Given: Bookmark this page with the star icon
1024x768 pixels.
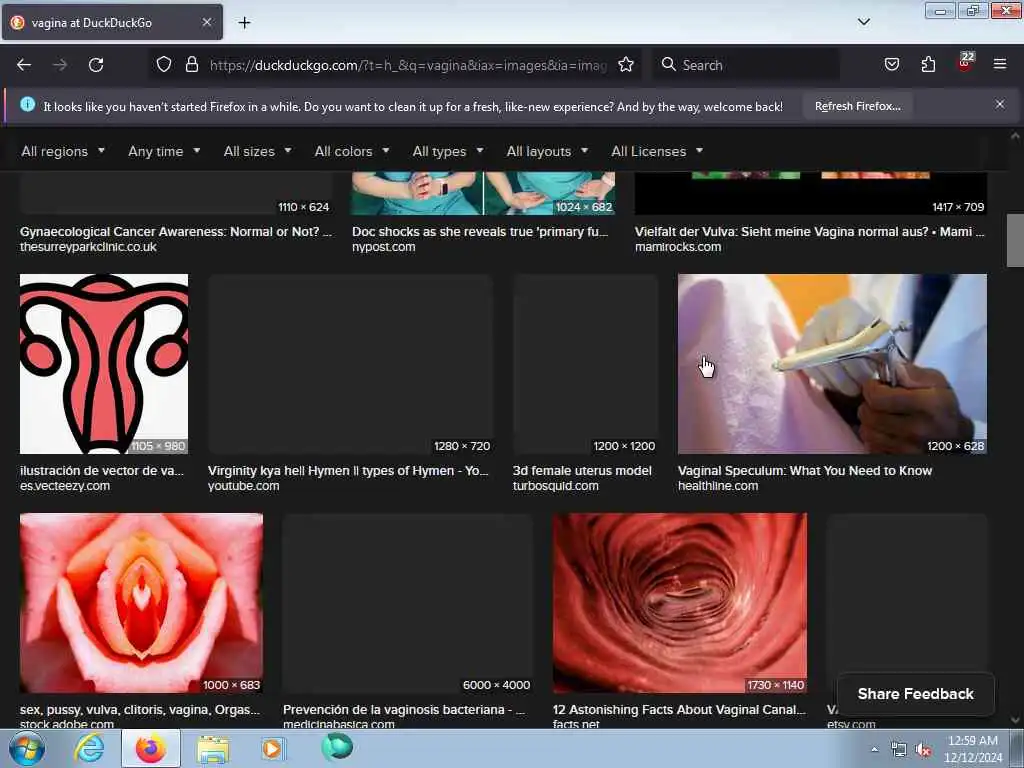Looking at the screenshot, I should (626, 64).
